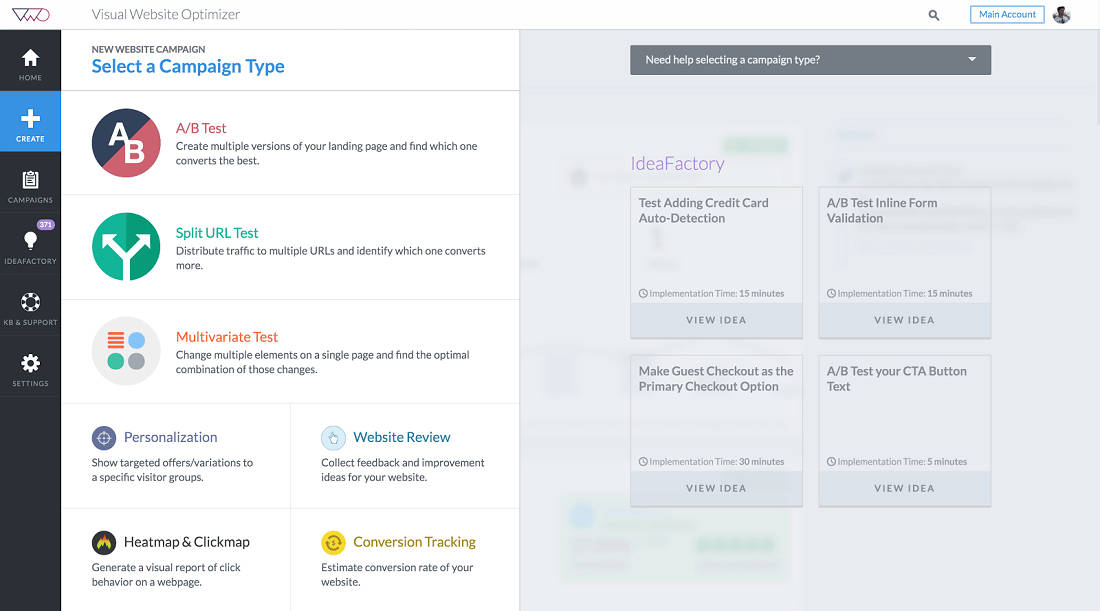Click the user avatar in top right
Image resolution: width=1100 pixels, height=611 pixels.
[1061, 14]
